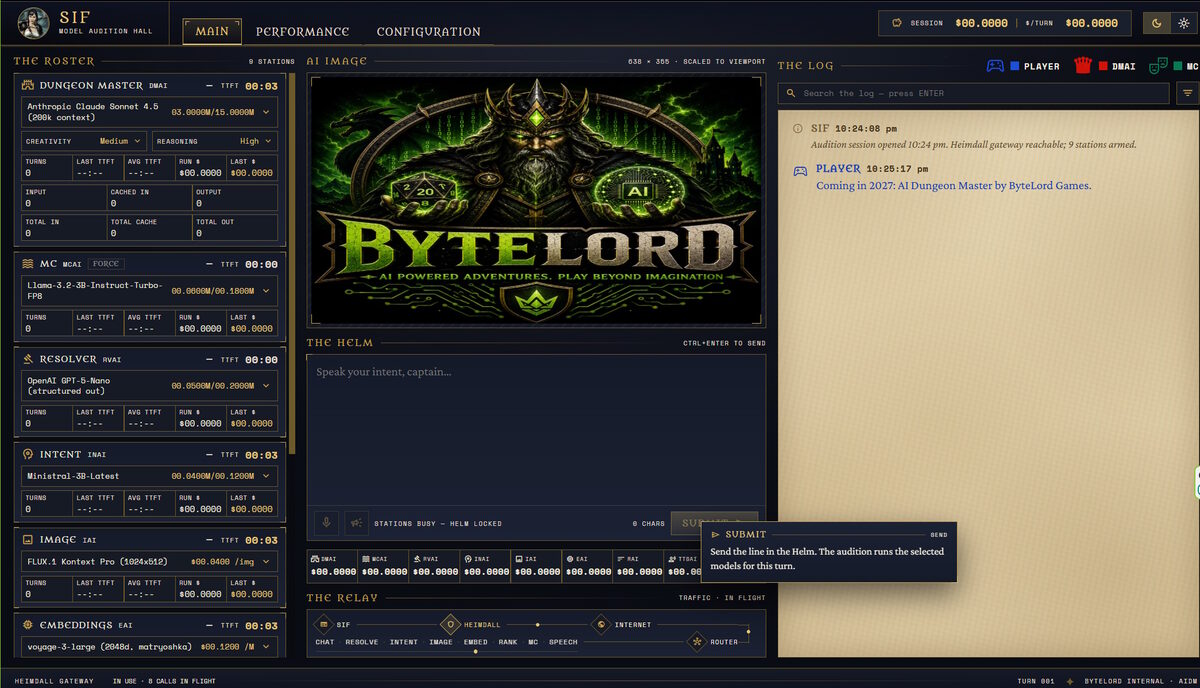Click the 'Coming in 2027' log message
Screen dimensions: 1200x688
click(x=953, y=186)
